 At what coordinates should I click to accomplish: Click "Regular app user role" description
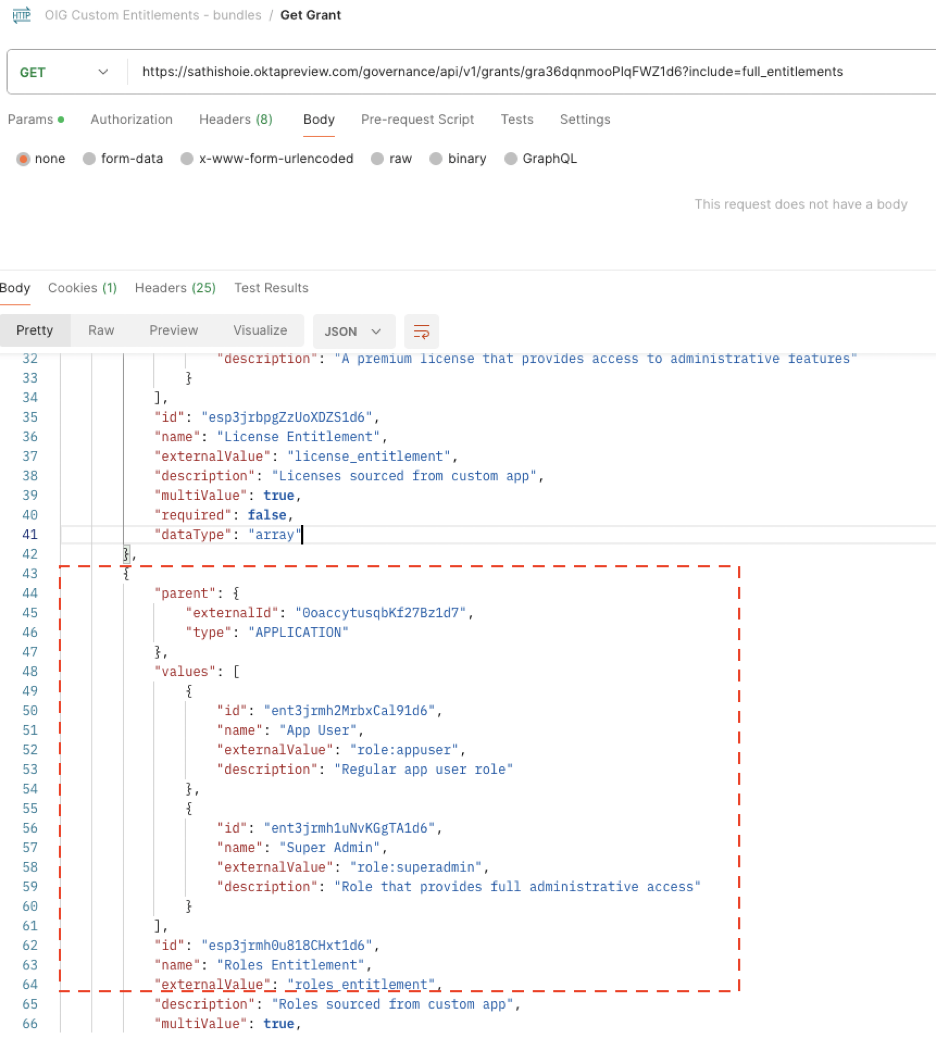tap(423, 770)
